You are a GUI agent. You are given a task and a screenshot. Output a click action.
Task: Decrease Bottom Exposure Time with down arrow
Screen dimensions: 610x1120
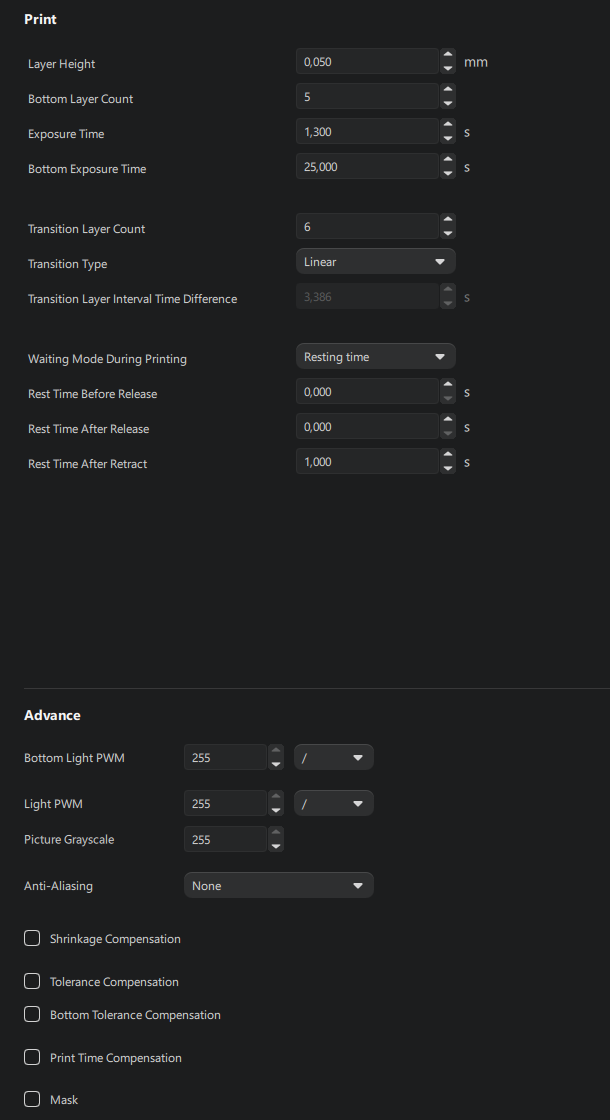click(x=448, y=173)
